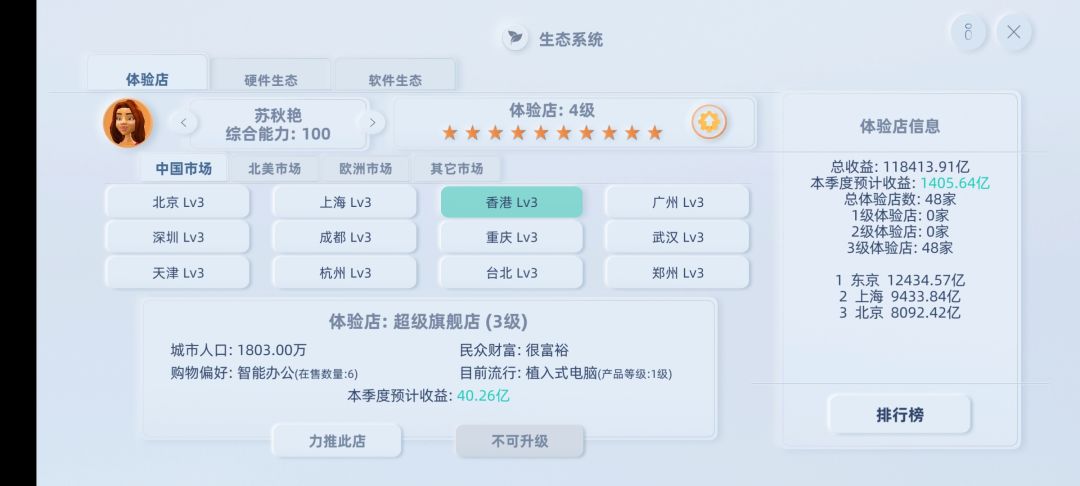Click the ten-star store rating row
1080x486 pixels.
coord(552,133)
